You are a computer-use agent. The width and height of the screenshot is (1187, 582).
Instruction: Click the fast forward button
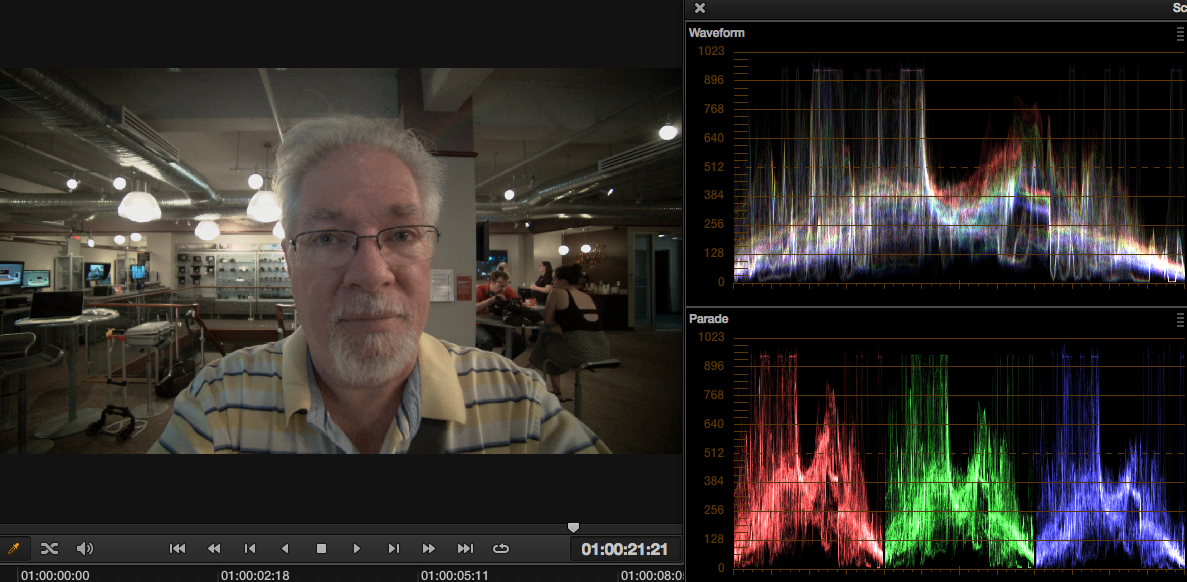(428, 549)
